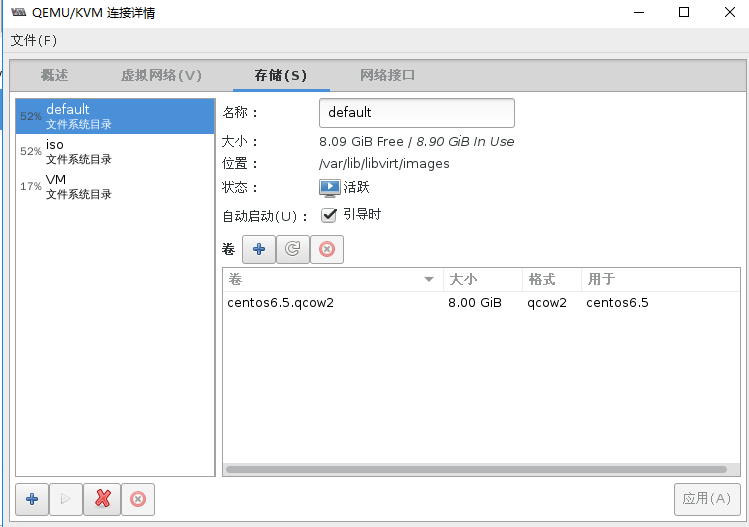Click the 应用(A) apply button
This screenshot has width=749, height=527.
pos(707,499)
